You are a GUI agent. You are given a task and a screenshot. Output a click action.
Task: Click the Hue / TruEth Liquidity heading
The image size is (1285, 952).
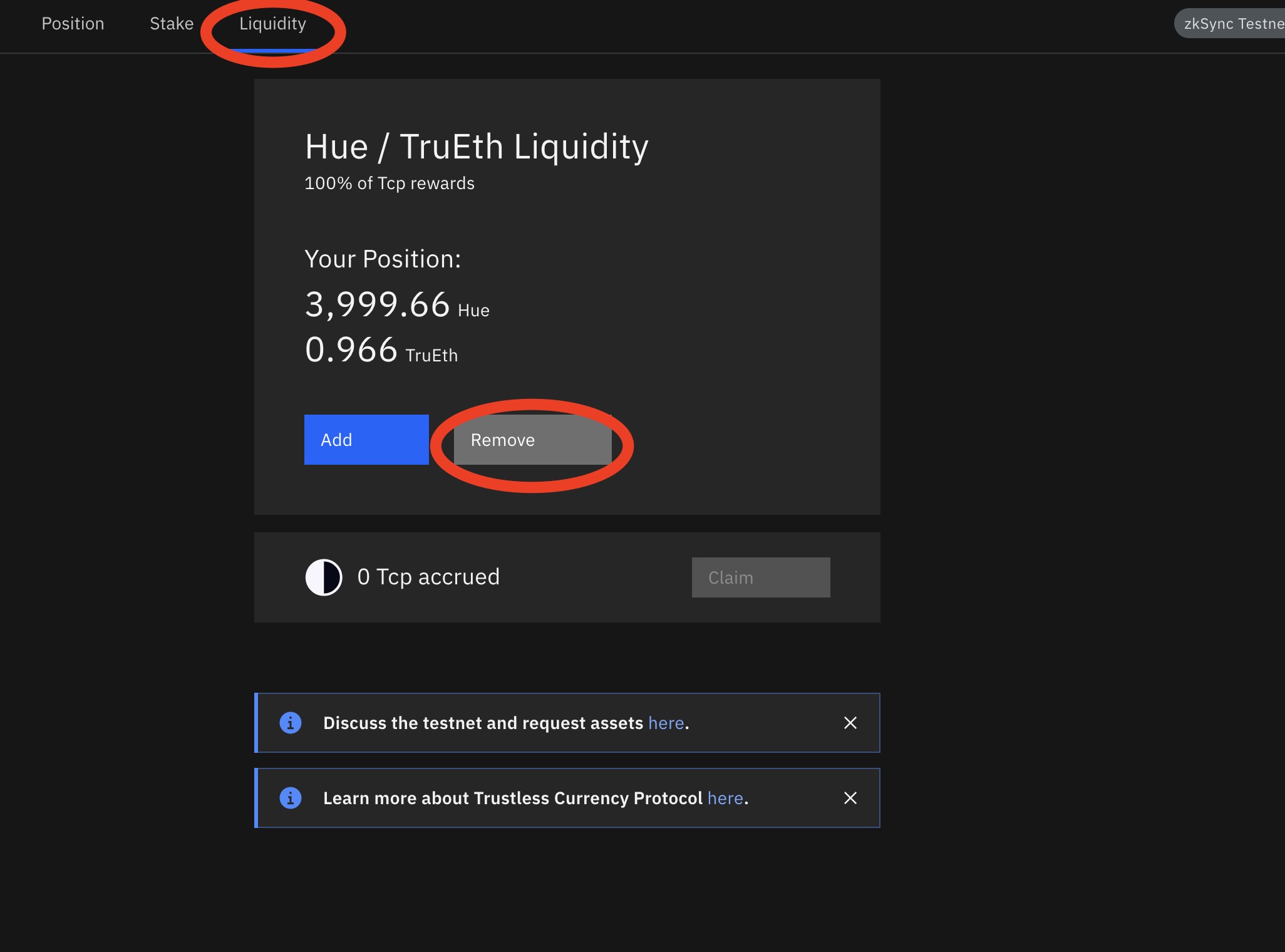(476, 147)
